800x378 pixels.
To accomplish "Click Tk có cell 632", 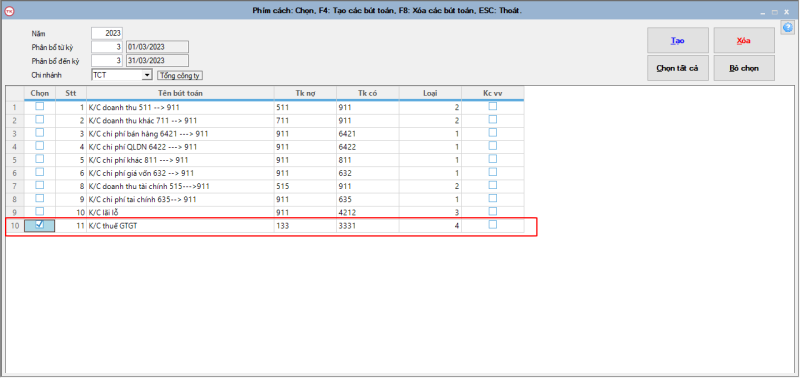I will point(368,173).
